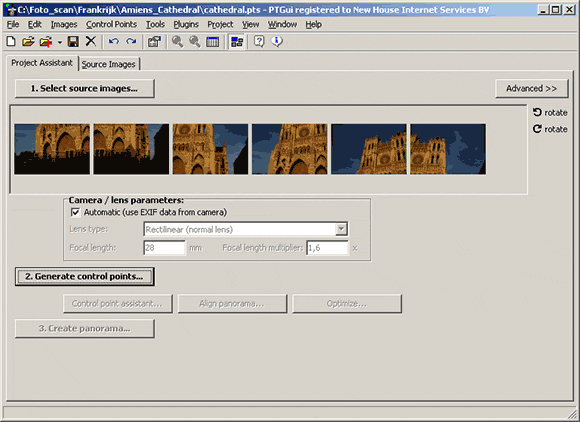Switch to the Source Images tab
Image resolution: width=580 pixels, height=422 pixels.
click(x=109, y=64)
